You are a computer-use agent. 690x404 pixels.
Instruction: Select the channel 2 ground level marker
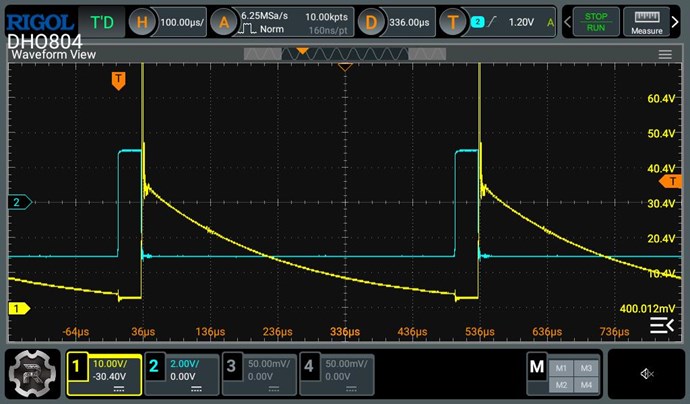click(x=20, y=202)
